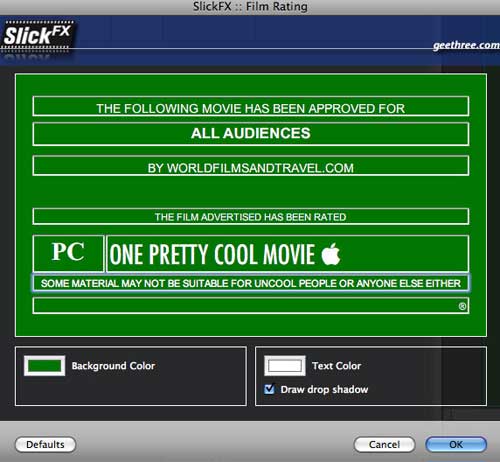The height and width of the screenshot is (462, 500).
Task: Toggle the Draw drop shadow checkbox
Action: (x=269, y=389)
